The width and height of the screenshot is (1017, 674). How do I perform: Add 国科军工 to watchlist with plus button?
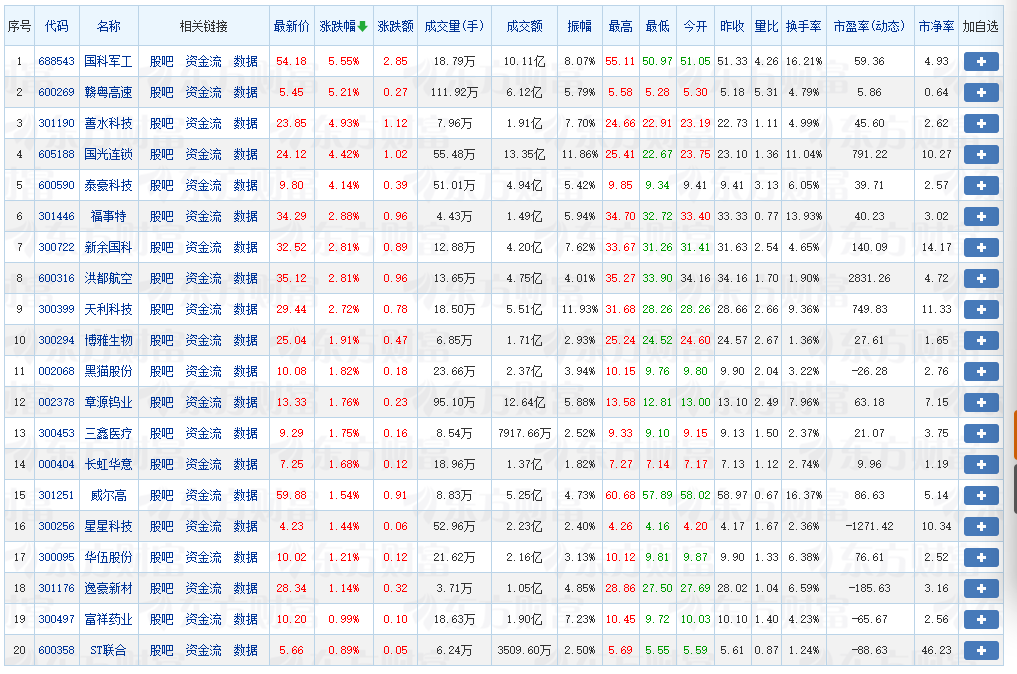981,62
